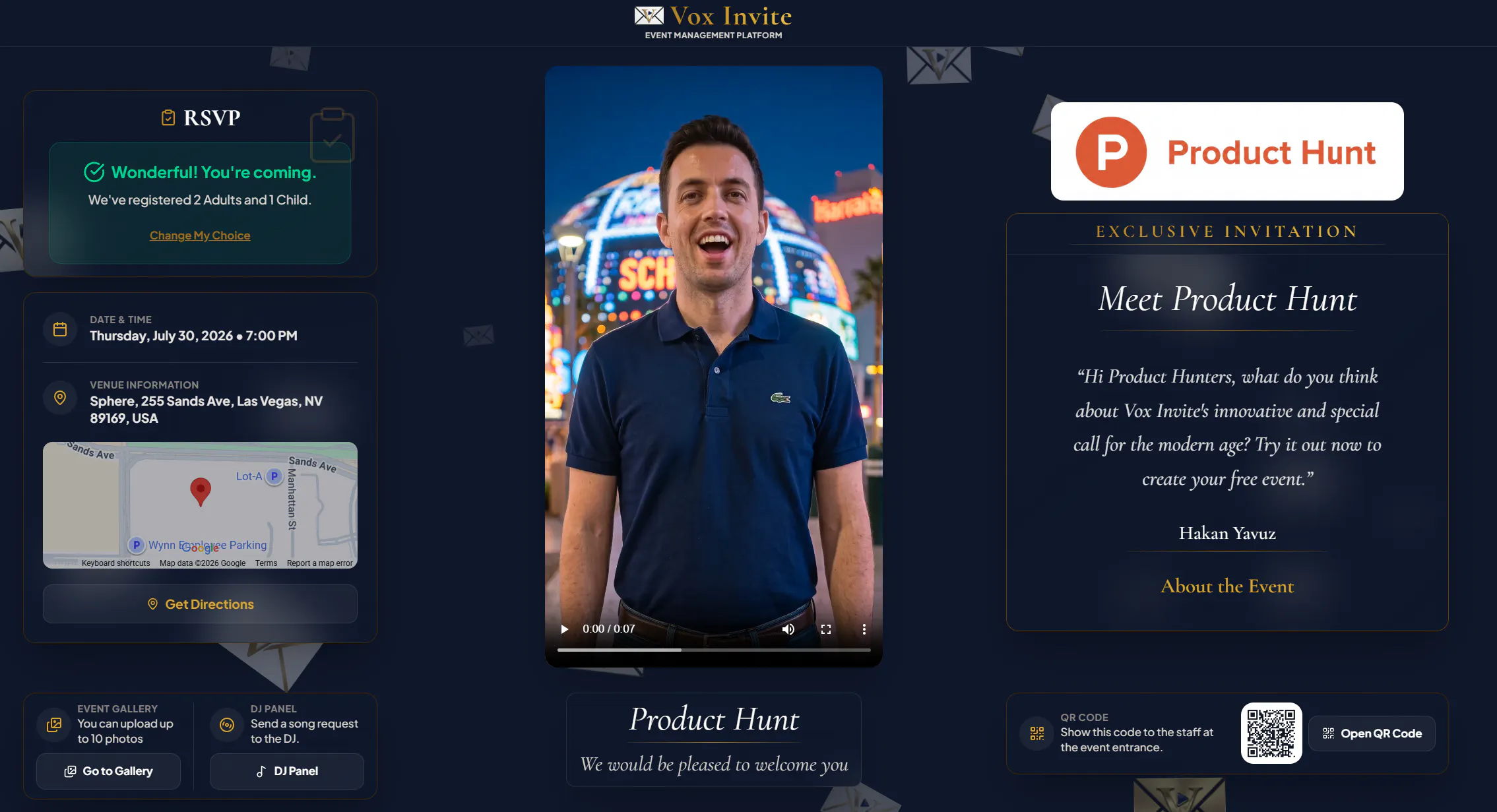The width and height of the screenshot is (1497, 812).
Task: Click the Open QR Code button
Action: (x=1372, y=734)
